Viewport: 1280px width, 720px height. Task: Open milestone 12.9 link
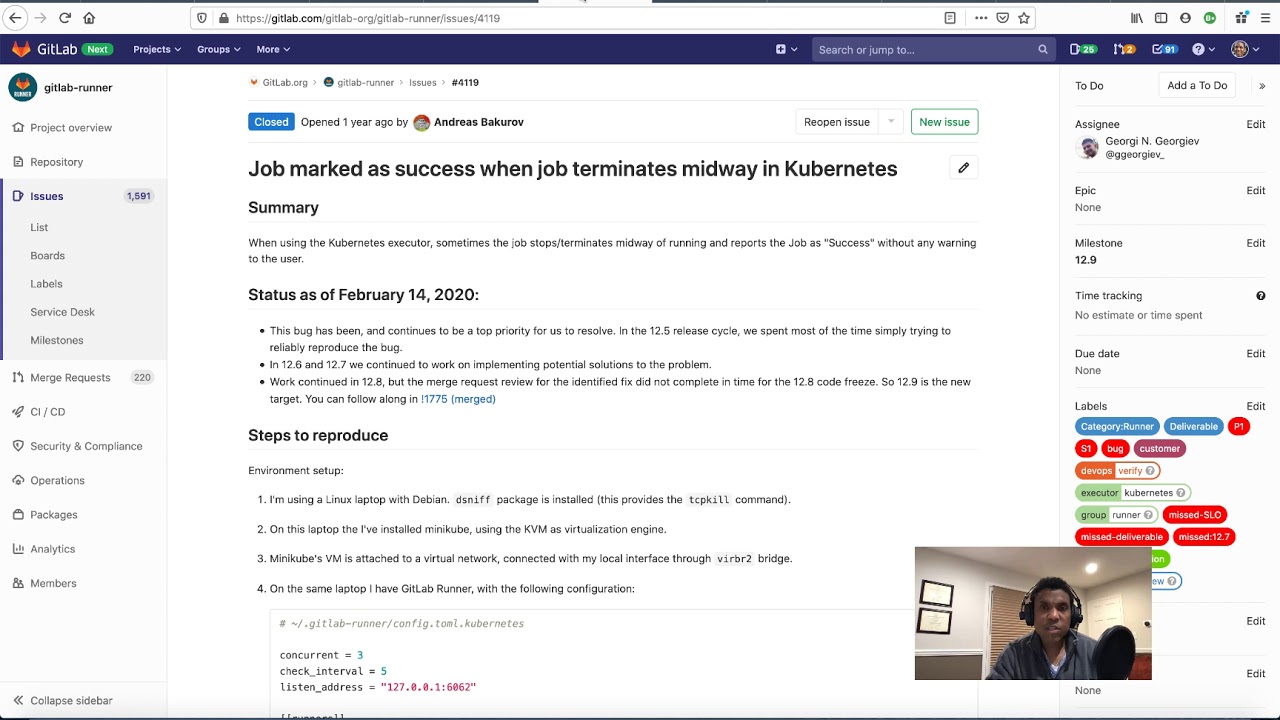coord(1085,260)
